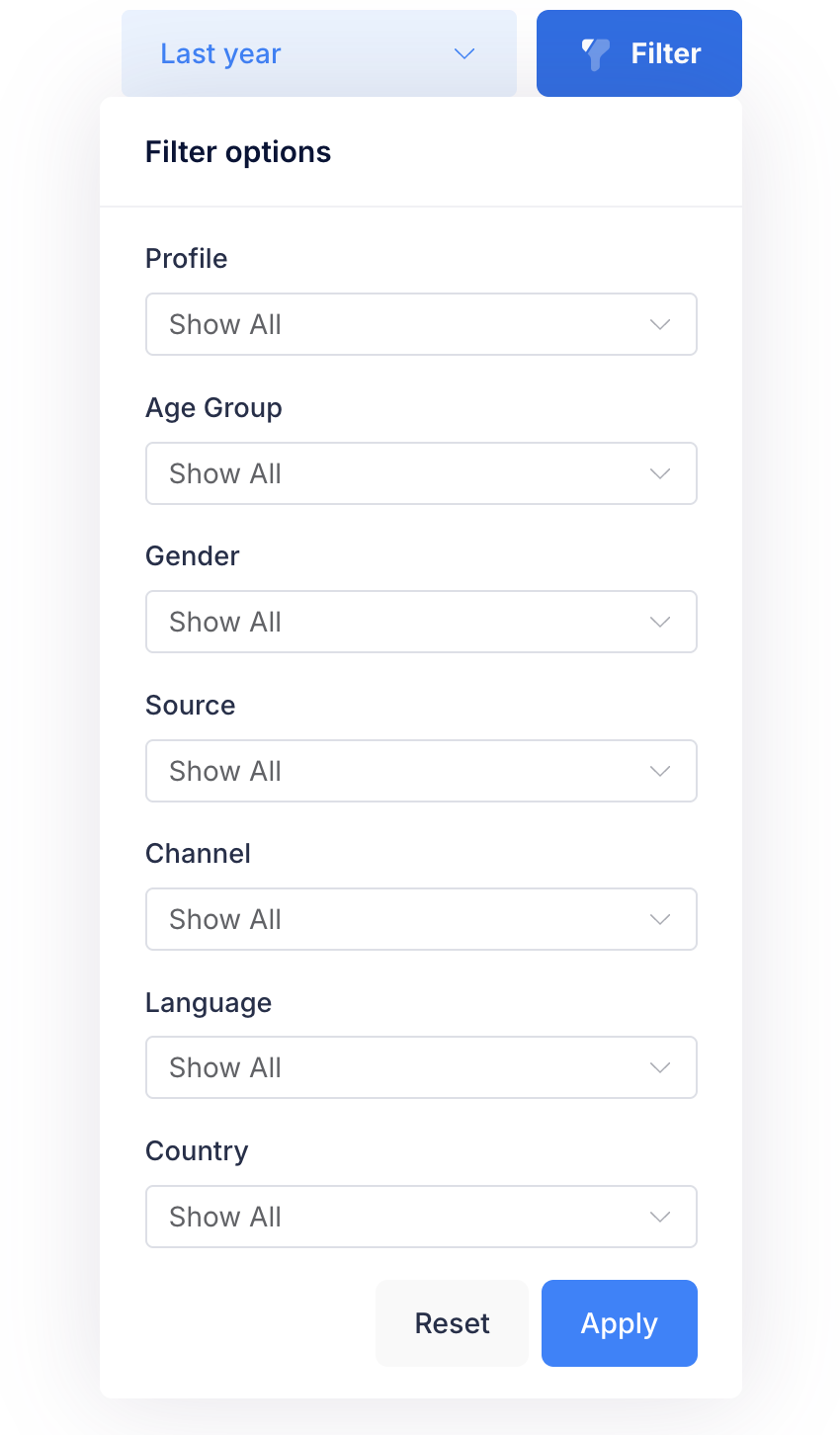Open the Gender selection dropdown
Screen dimensions: 840x1435
(x=421, y=622)
